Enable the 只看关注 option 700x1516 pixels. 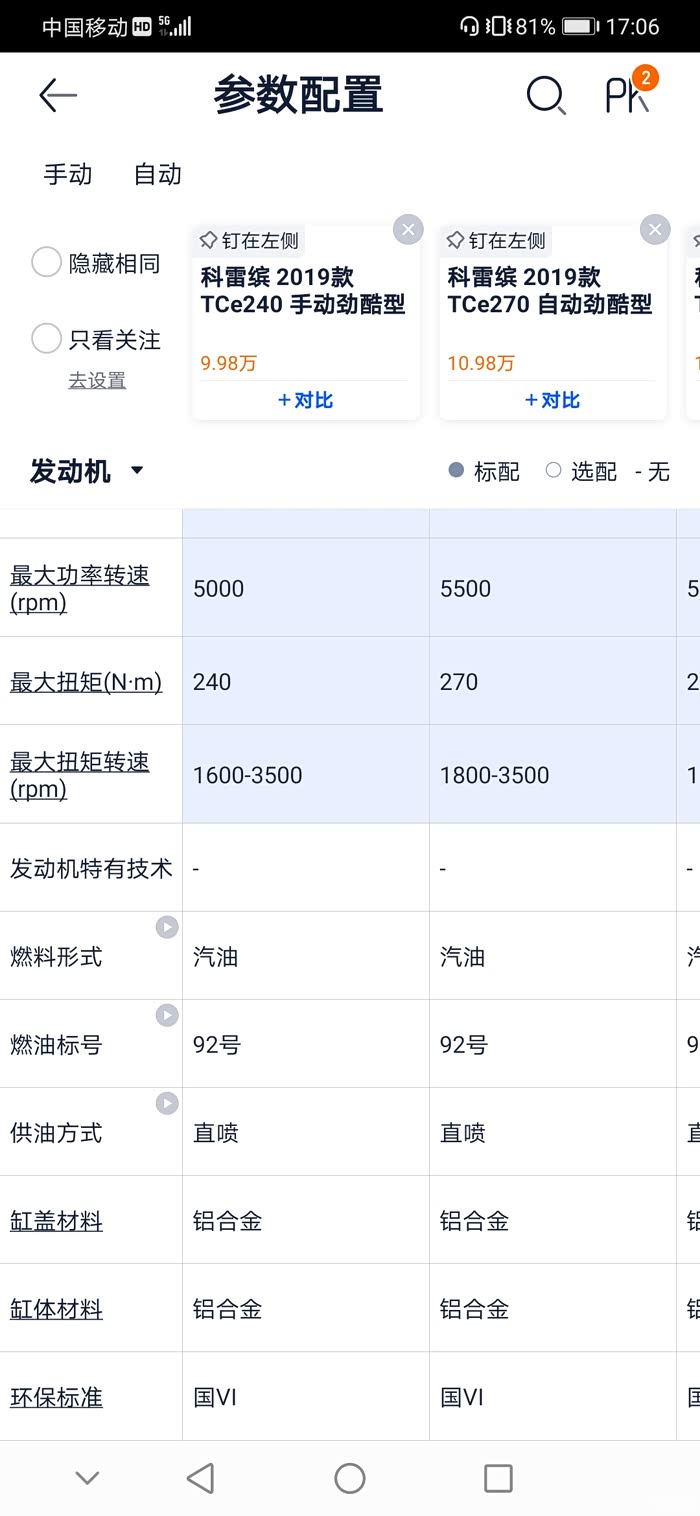pyautogui.click(x=47, y=339)
